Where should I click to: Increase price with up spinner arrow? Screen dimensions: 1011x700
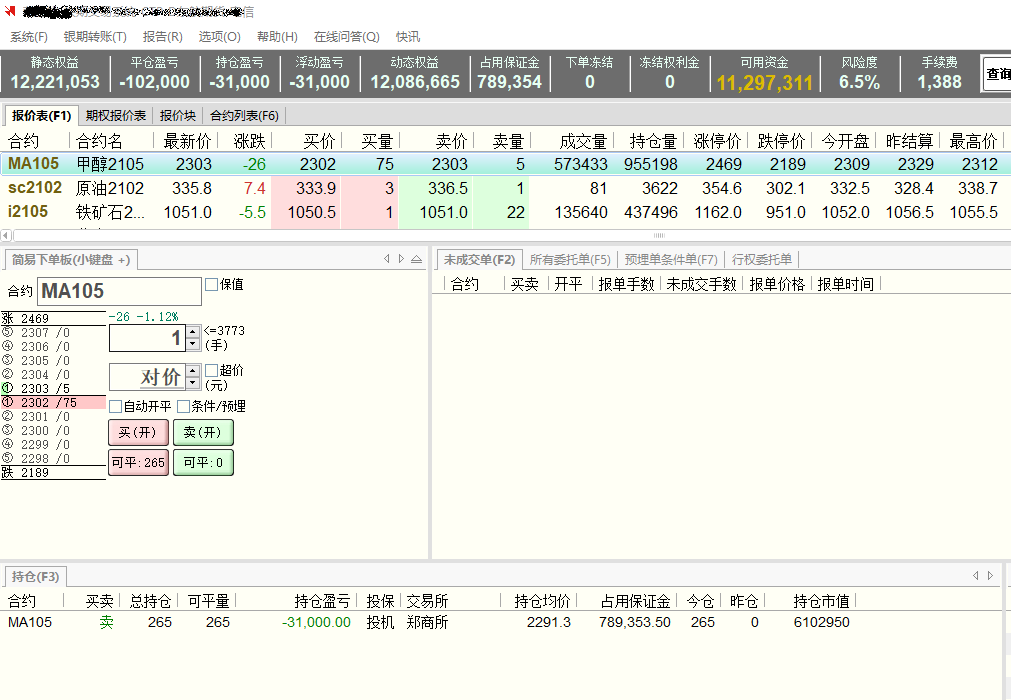(193, 371)
